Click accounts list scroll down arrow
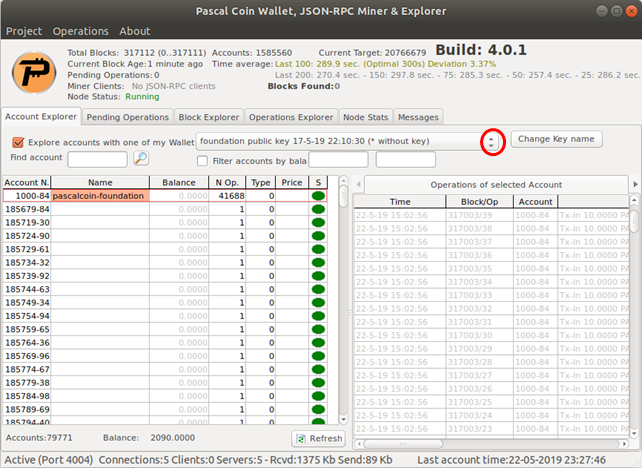The image size is (643, 469). (344, 419)
